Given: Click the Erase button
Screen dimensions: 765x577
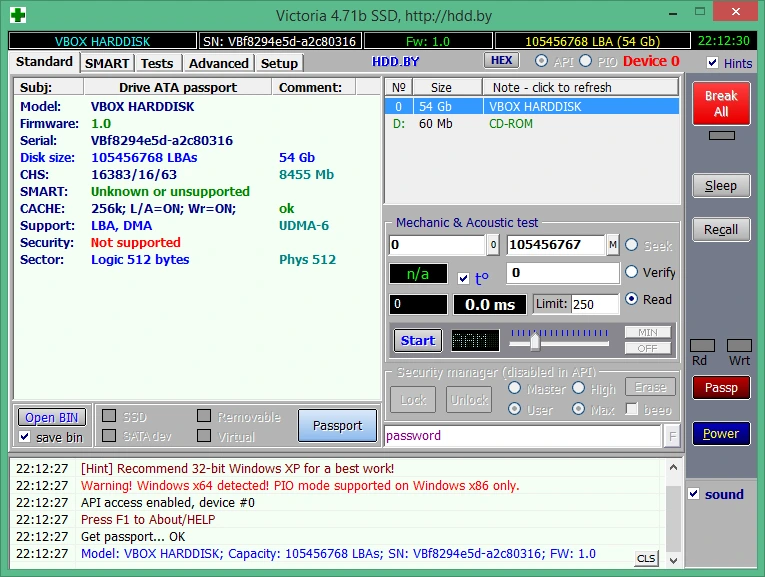Looking at the screenshot, I should click(650, 387).
